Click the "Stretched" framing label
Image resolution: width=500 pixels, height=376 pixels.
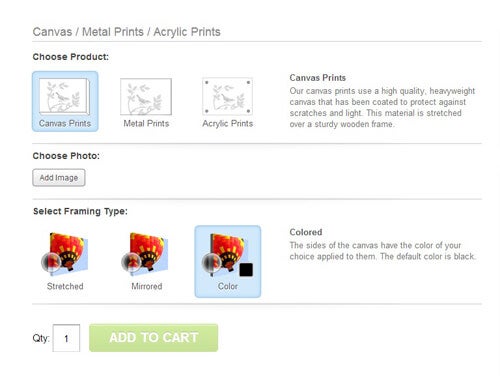click(x=65, y=286)
